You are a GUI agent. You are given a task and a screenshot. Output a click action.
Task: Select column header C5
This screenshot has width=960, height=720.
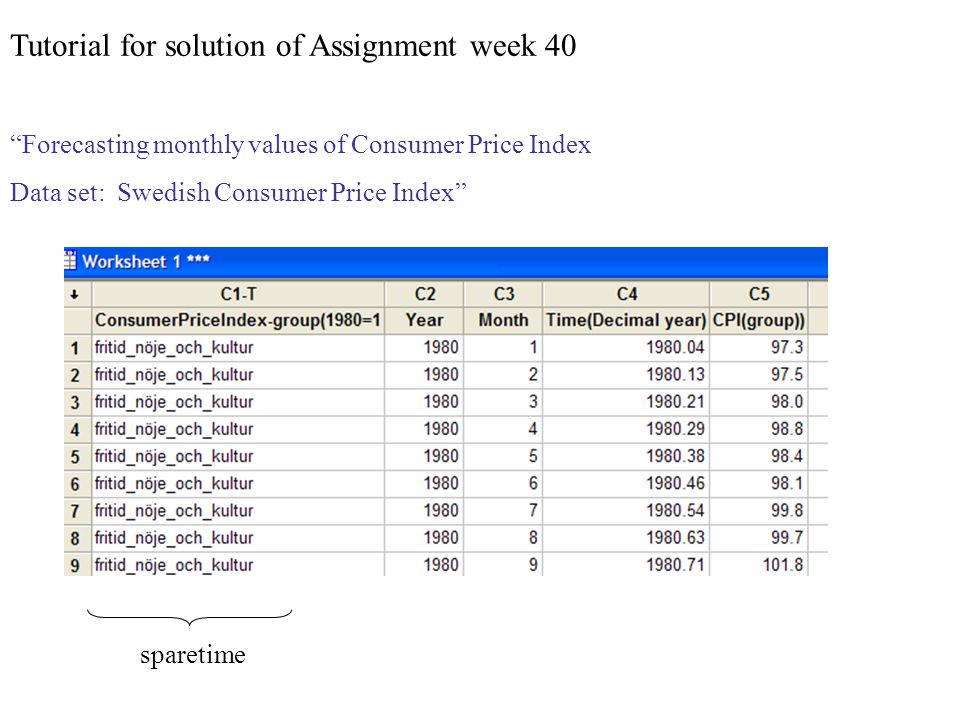[x=759, y=294]
